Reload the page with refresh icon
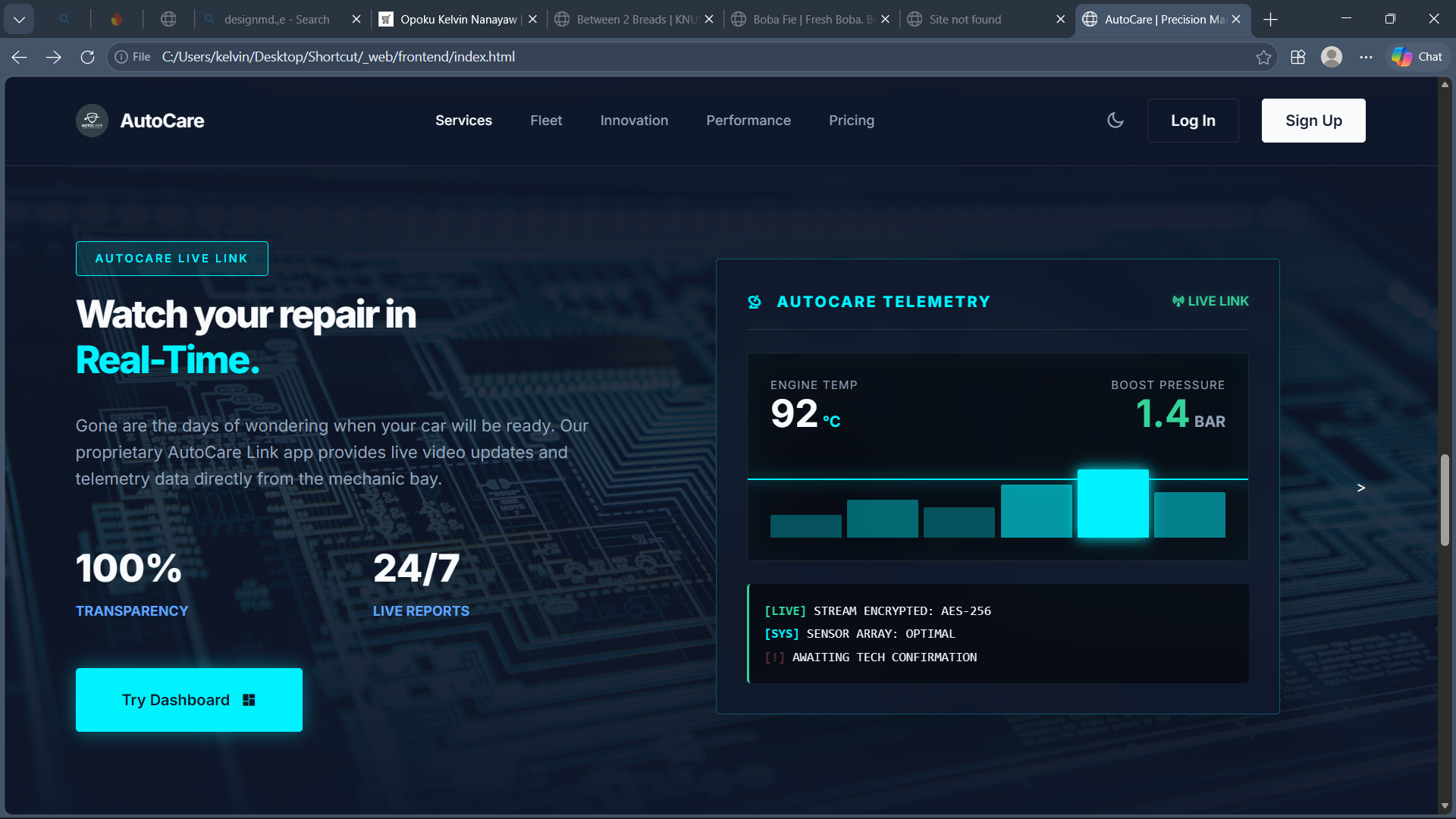 point(88,57)
